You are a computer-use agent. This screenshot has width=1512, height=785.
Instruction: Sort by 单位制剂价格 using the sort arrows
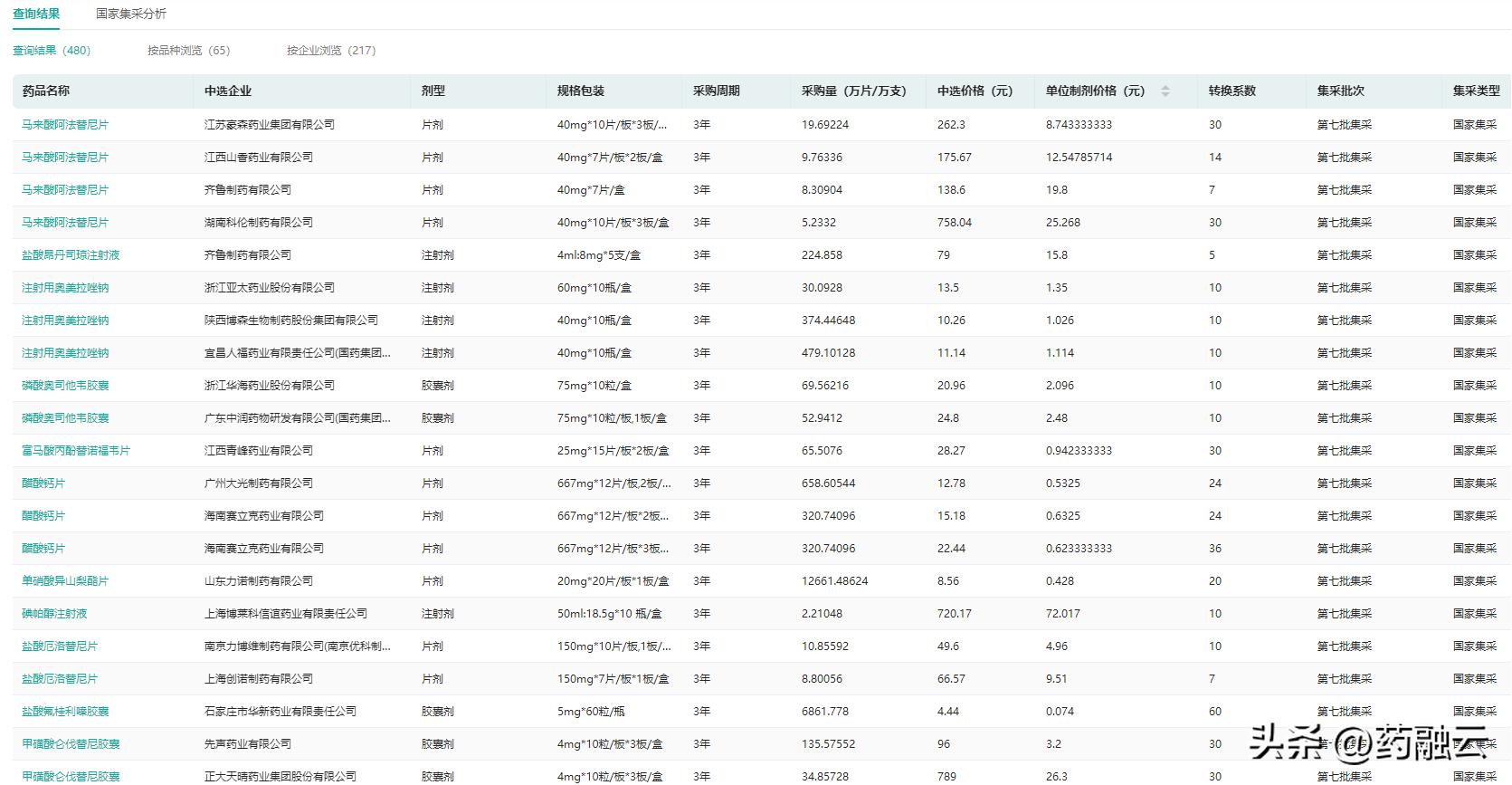click(1165, 91)
